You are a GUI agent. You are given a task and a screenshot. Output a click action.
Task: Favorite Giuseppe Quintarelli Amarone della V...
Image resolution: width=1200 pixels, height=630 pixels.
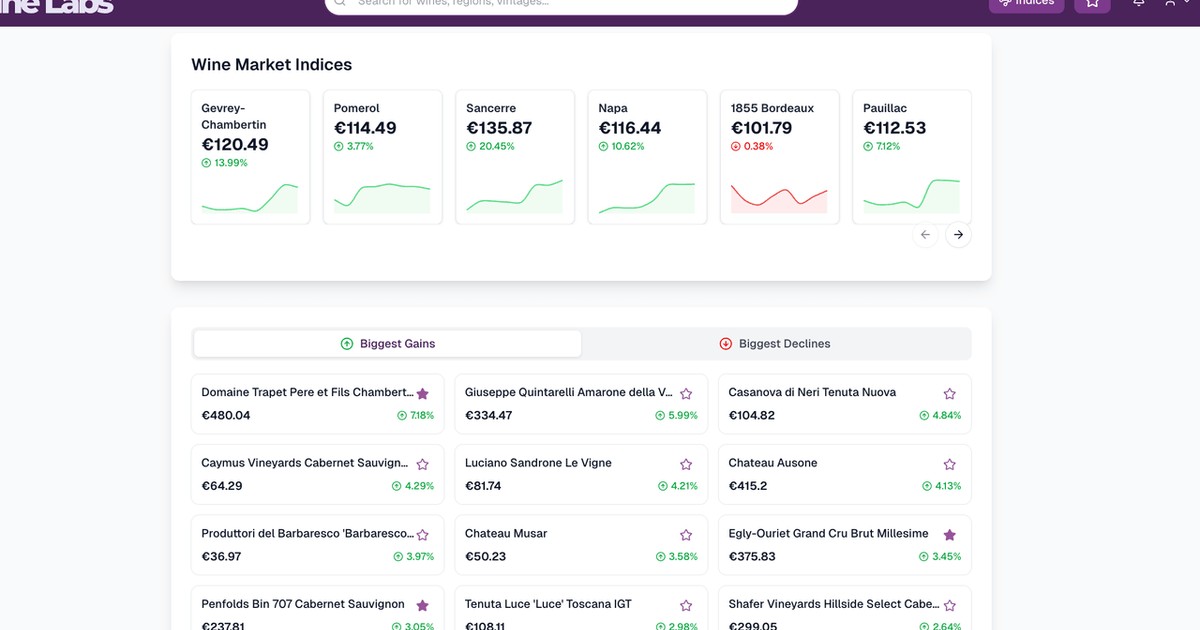point(686,393)
